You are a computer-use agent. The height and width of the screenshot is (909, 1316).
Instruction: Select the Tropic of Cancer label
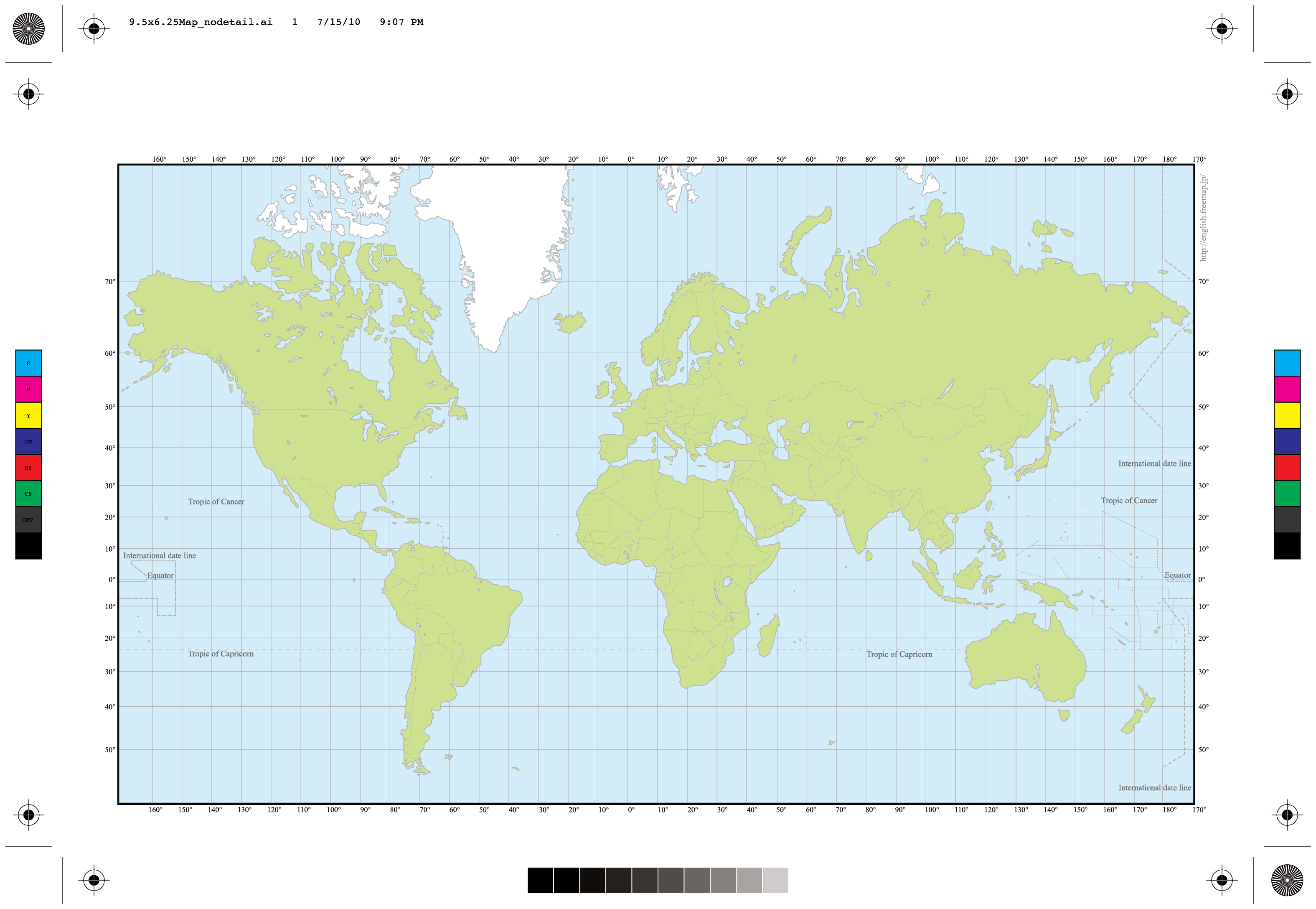[x=216, y=501]
